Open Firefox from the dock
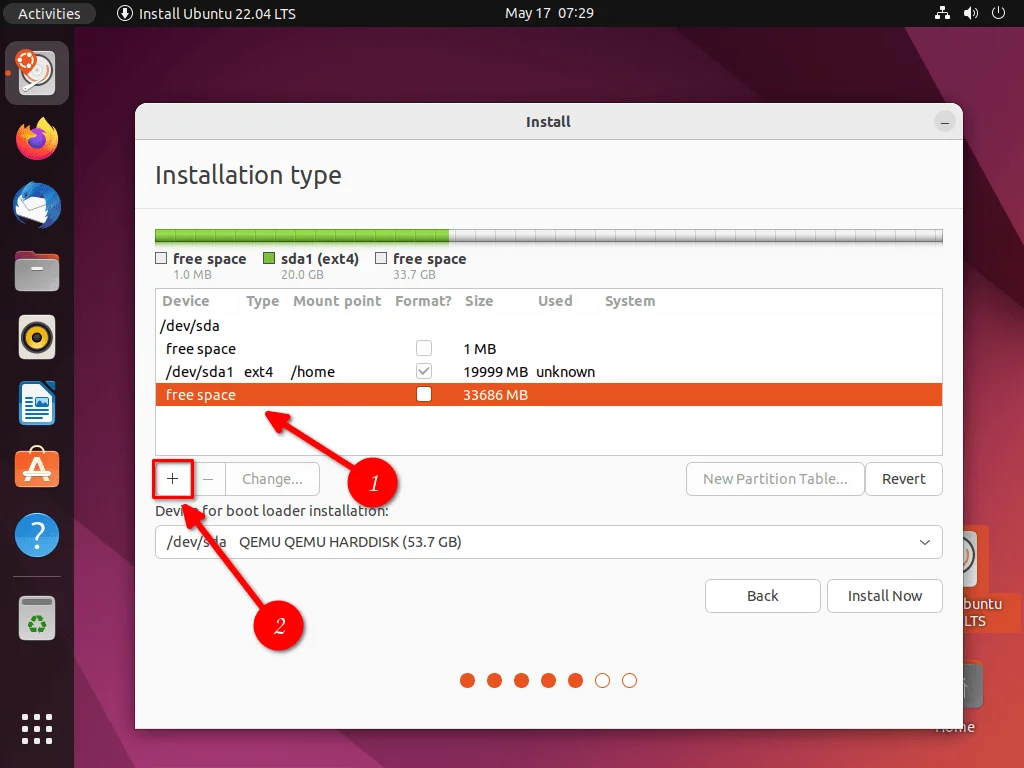Image resolution: width=1024 pixels, height=768 pixels. (x=37, y=139)
